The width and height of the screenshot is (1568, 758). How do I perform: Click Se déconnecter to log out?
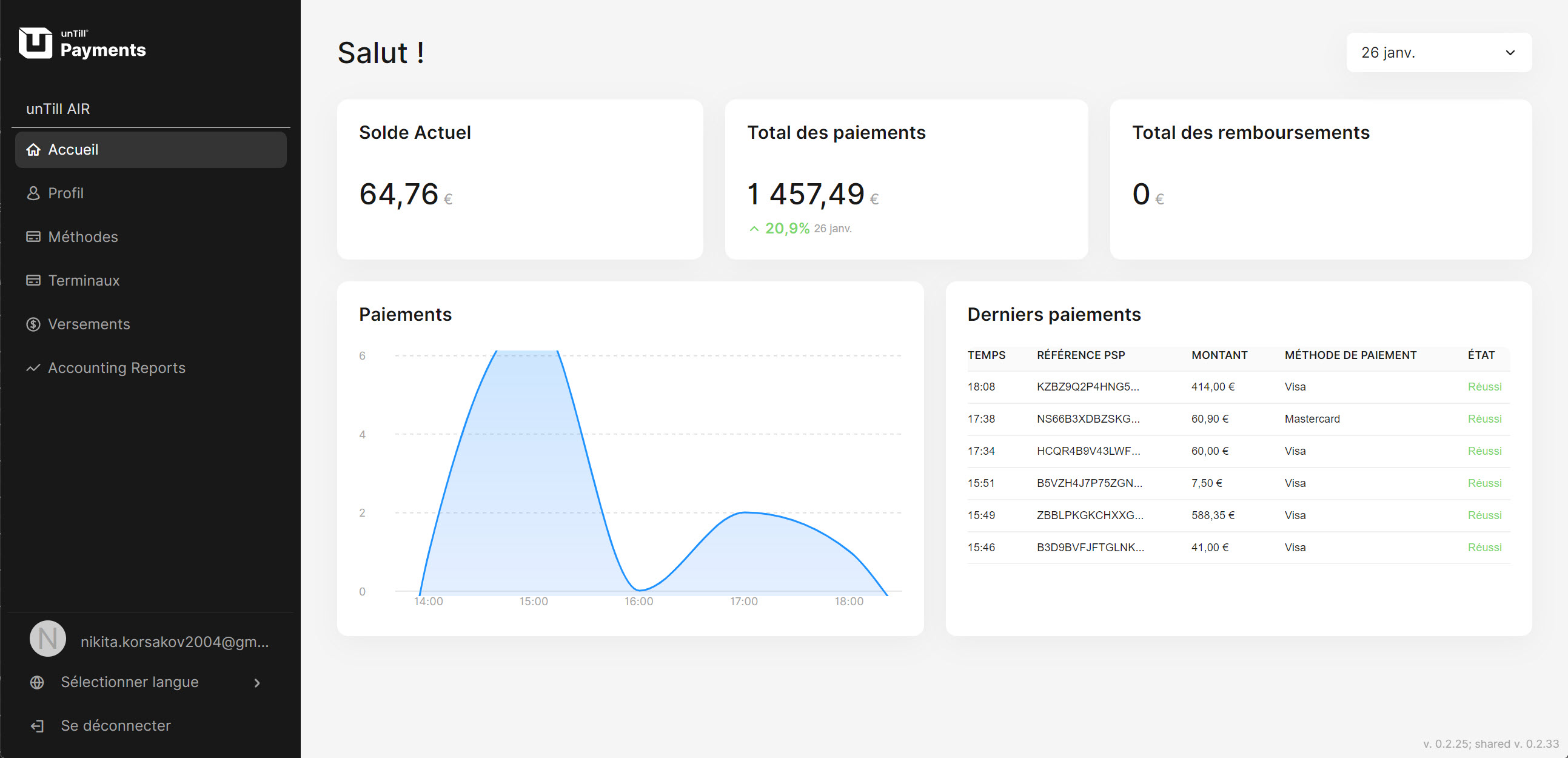click(116, 726)
